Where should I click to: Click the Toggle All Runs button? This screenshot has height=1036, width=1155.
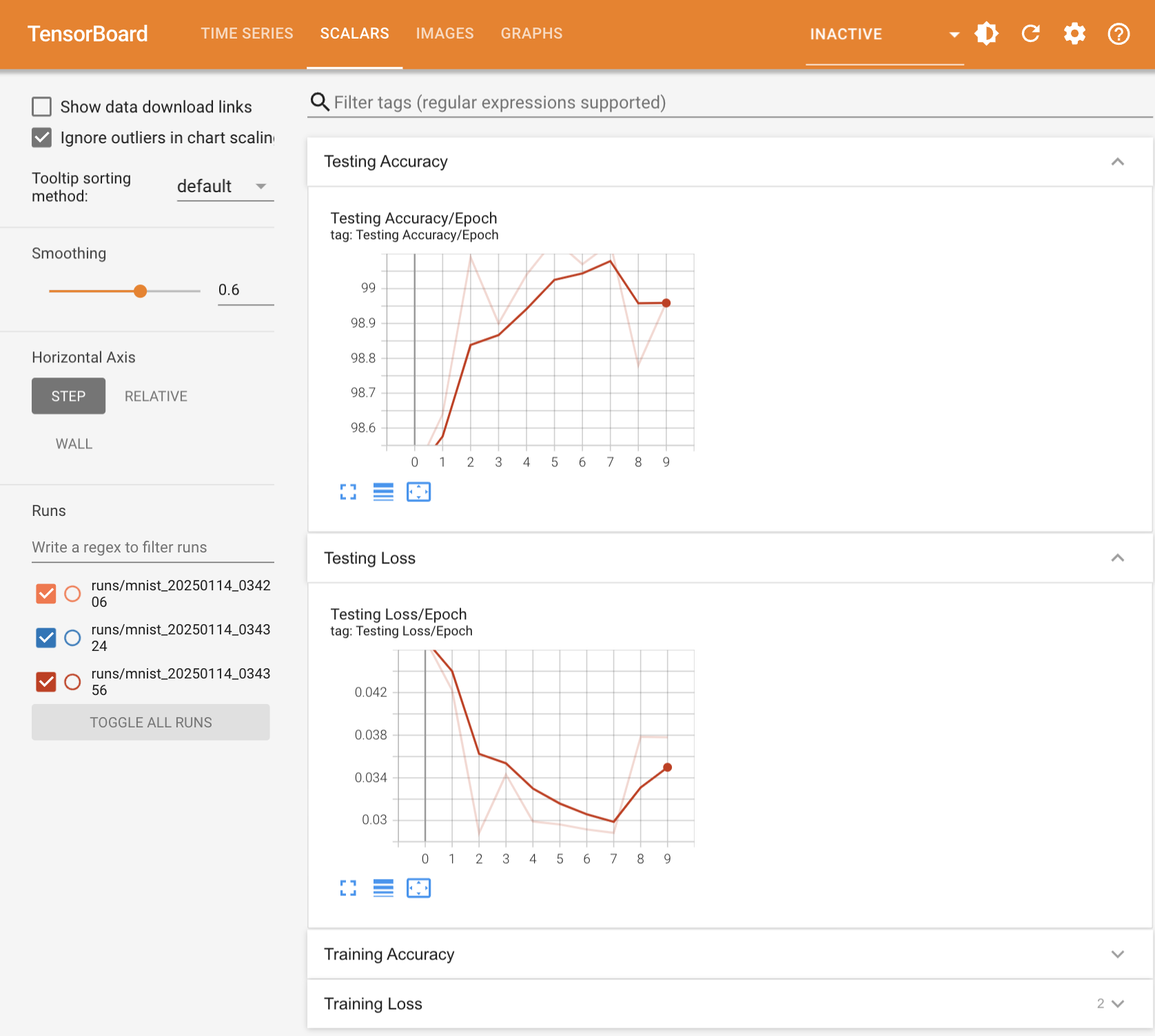click(x=151, y=723)
